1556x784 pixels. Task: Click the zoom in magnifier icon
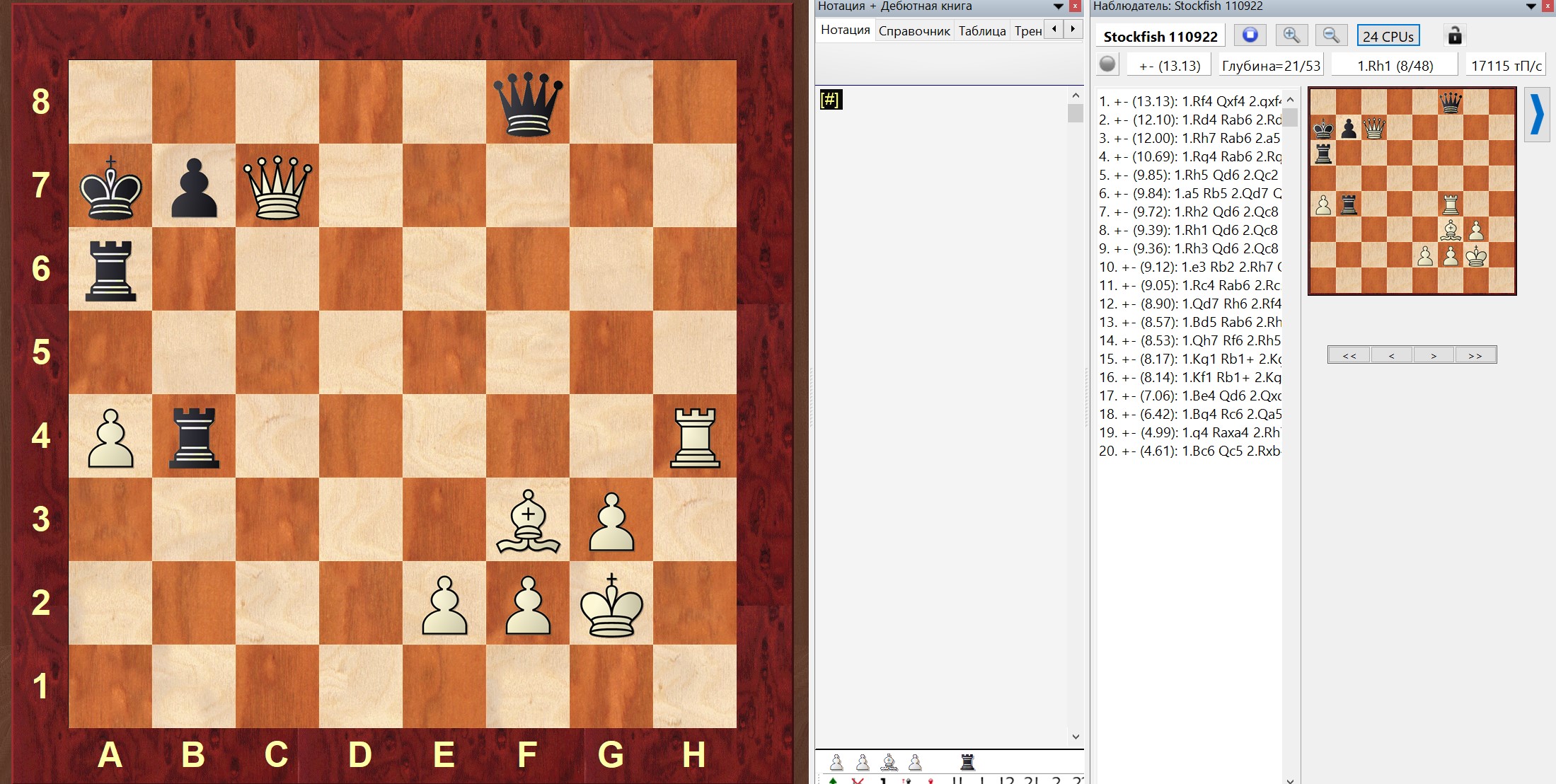point(1289,36)
